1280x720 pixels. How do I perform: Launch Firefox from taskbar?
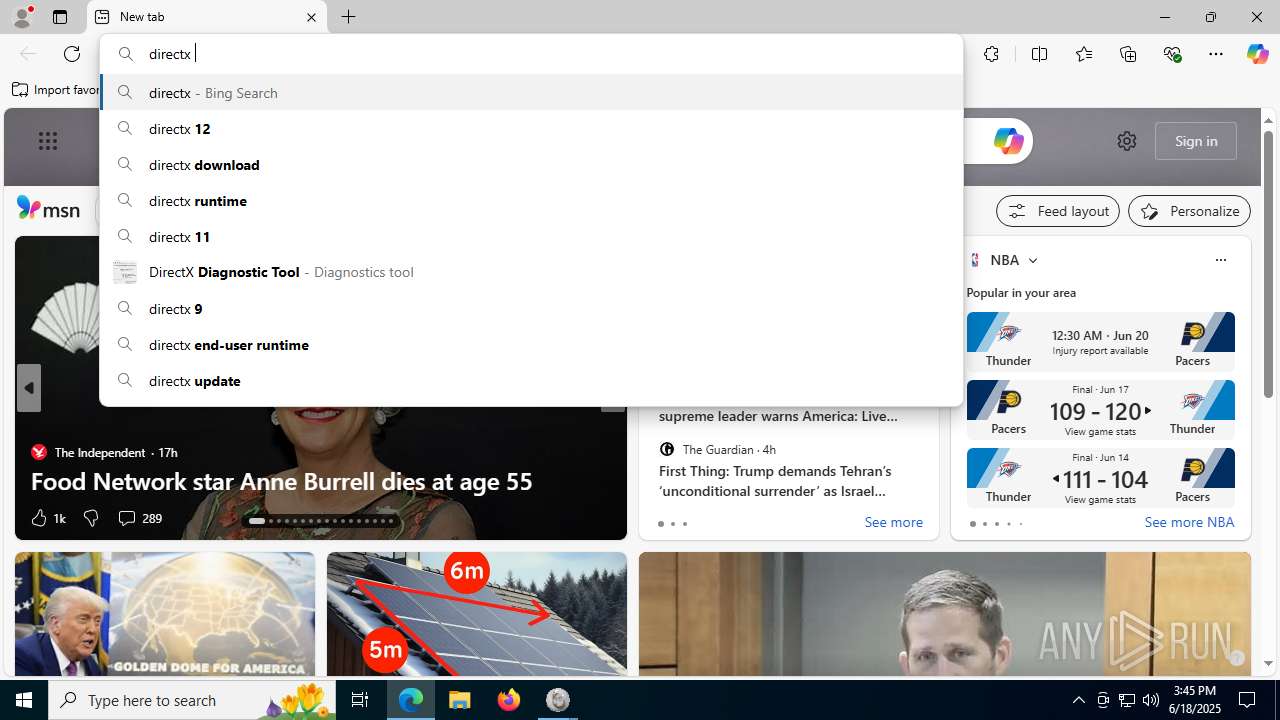(x=508, y=700)
